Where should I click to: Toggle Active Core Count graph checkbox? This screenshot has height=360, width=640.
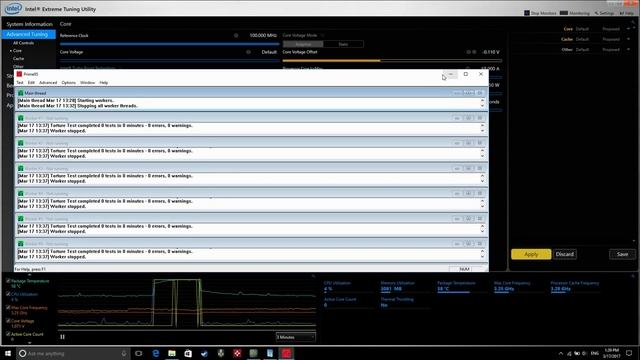[x=8, y=334]
